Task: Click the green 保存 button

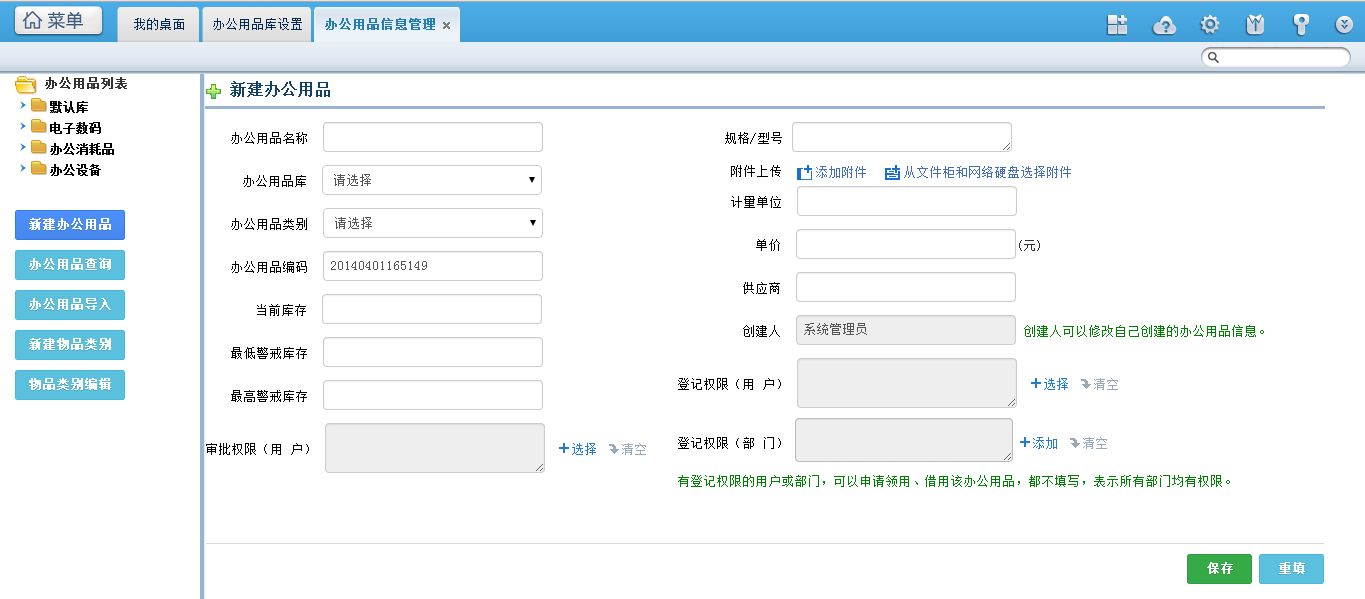Action: pyautogui.click(x=1219, y=568)
